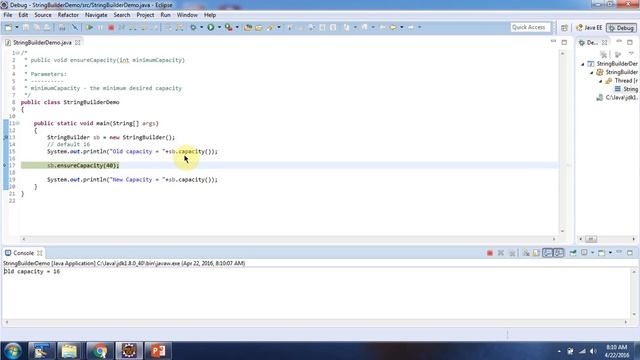
Task: Toggle Scroll Lock in Console toolbar
Action: coord(536,253)
